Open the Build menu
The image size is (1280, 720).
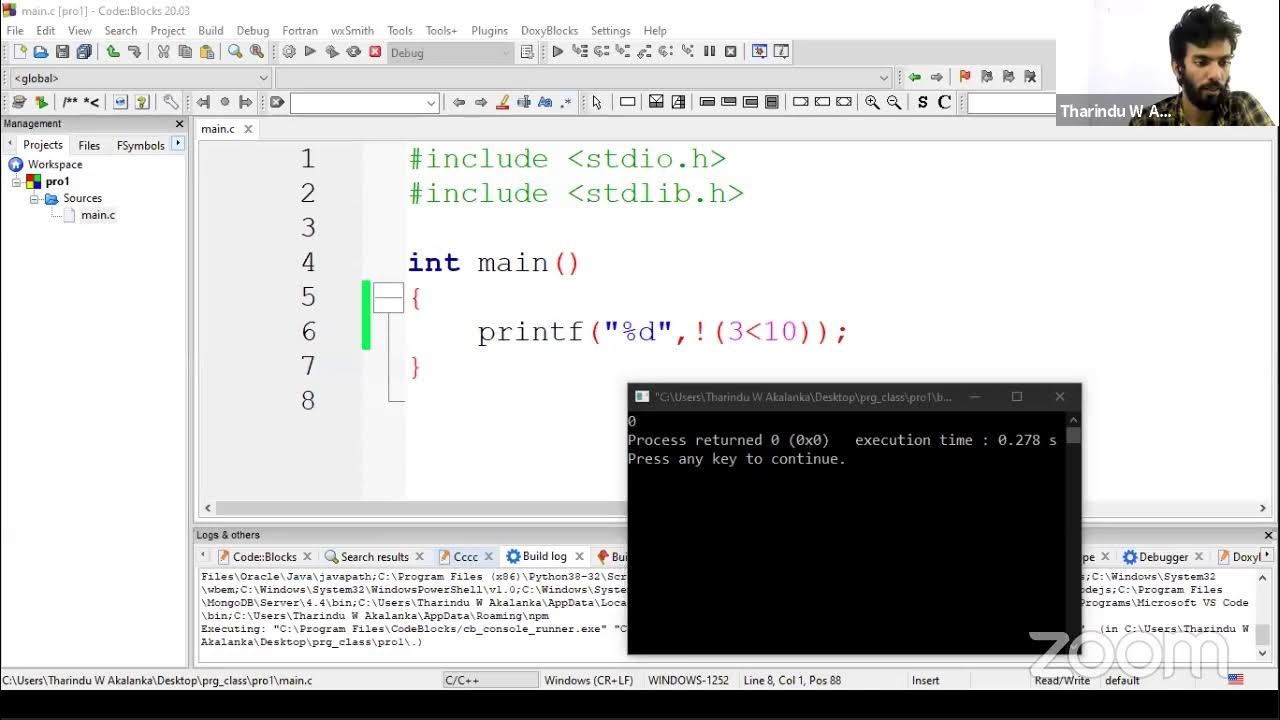[210, 31]
